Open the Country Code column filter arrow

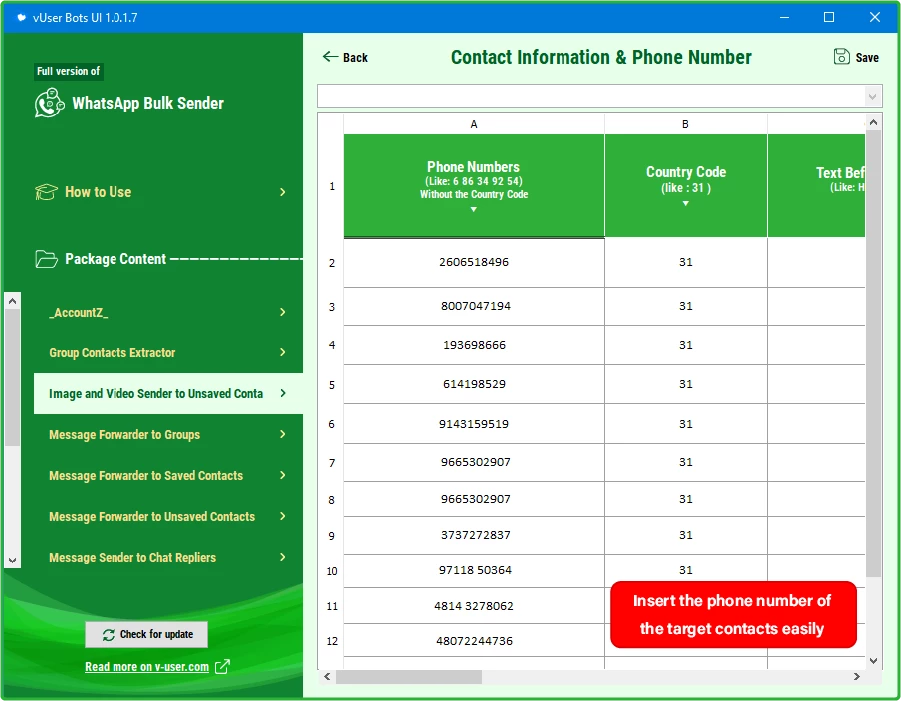click(x=685, y=203)
